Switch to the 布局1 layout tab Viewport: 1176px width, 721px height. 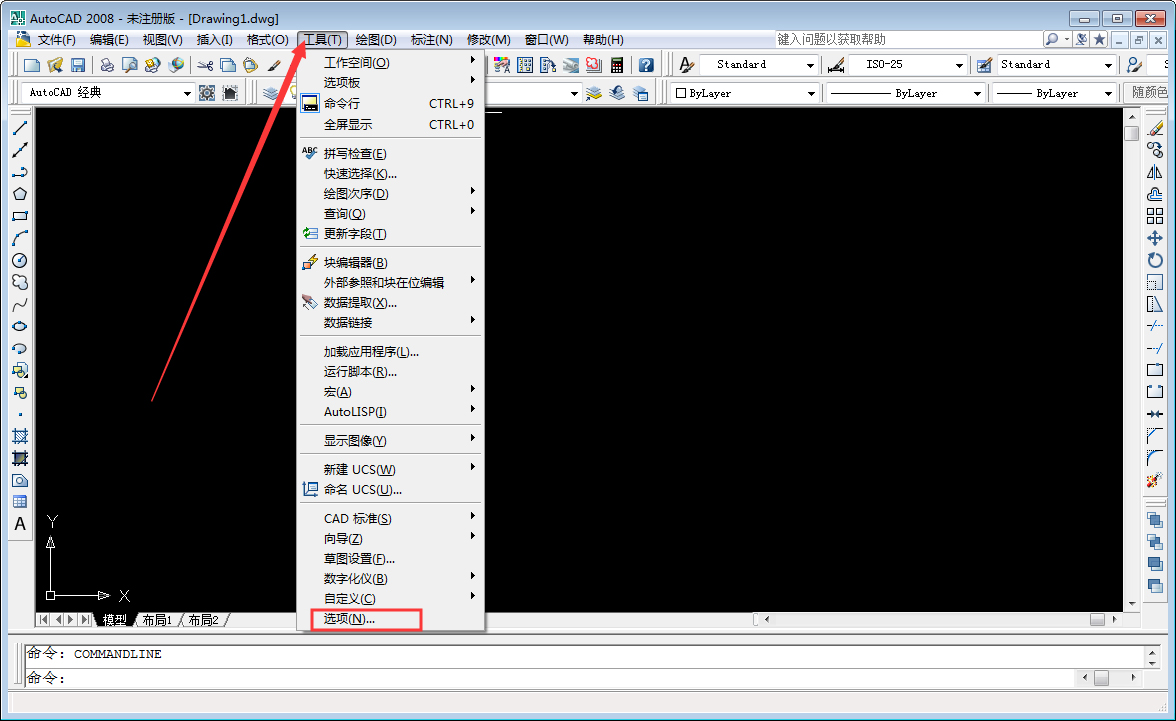point(155,619)
